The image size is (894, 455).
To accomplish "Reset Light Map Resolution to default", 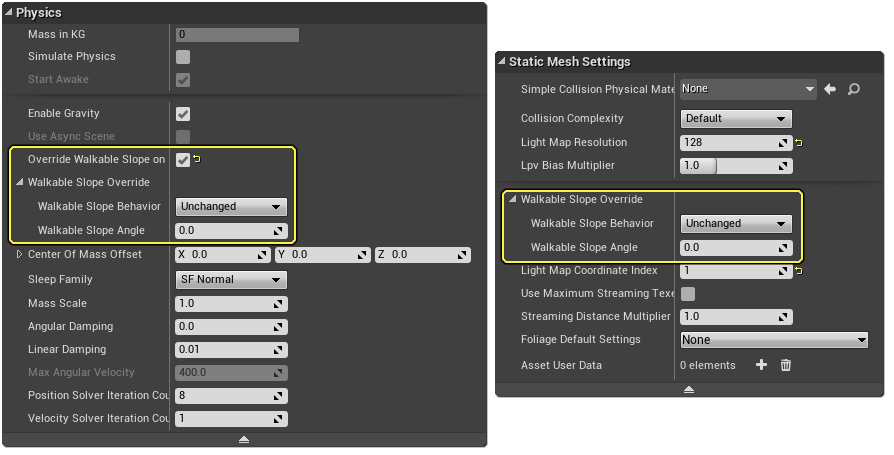I will pos(799,143).
